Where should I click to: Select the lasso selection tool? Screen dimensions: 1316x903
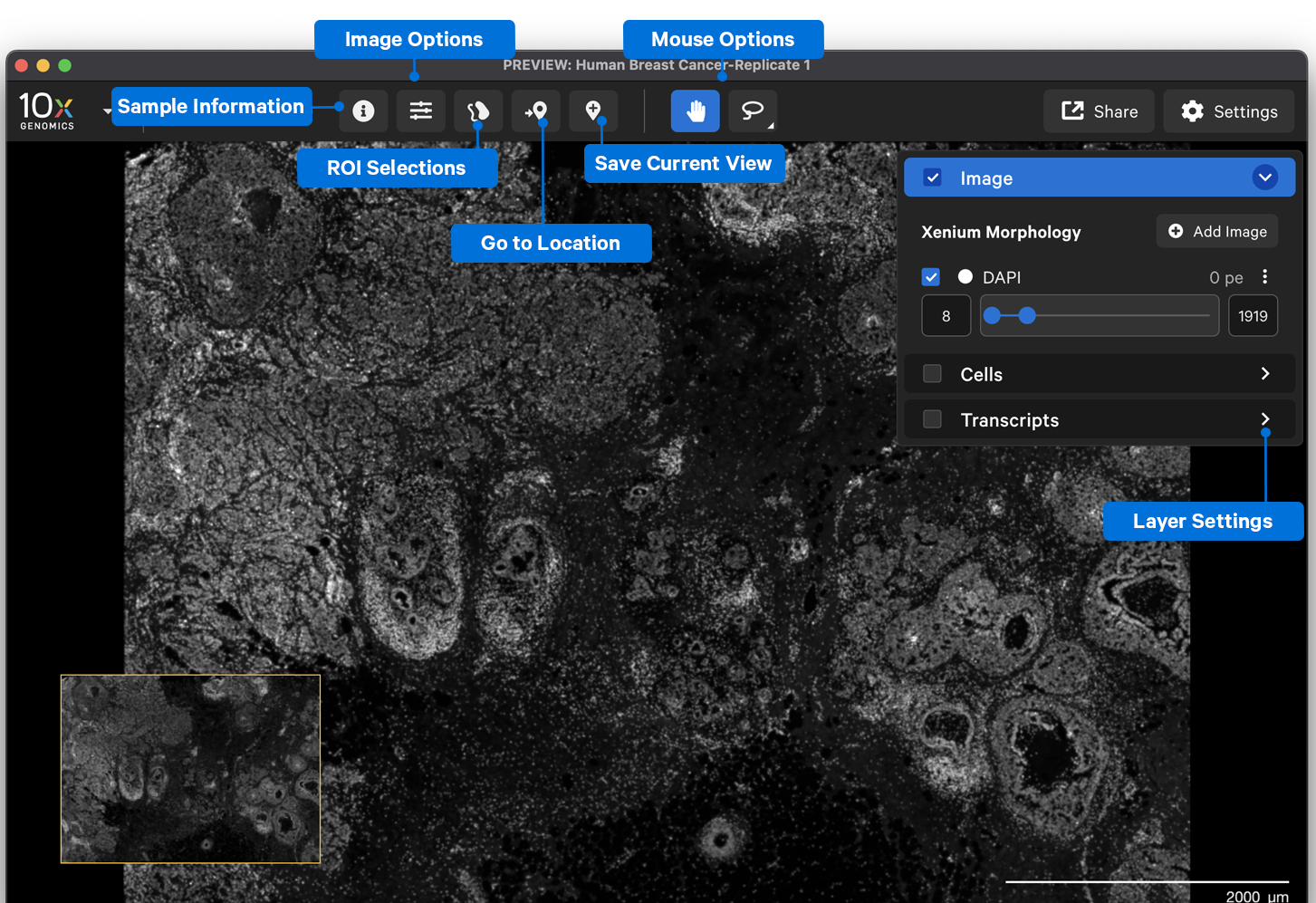753,111
